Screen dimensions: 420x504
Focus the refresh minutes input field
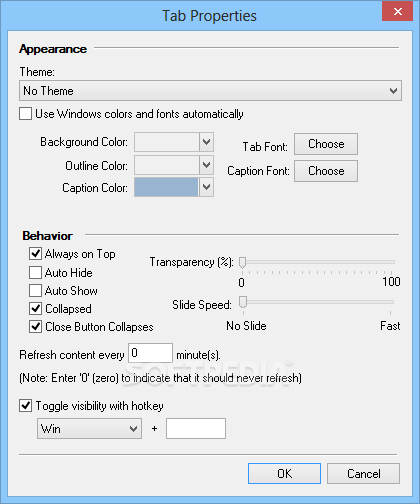[x=150, y=353]
